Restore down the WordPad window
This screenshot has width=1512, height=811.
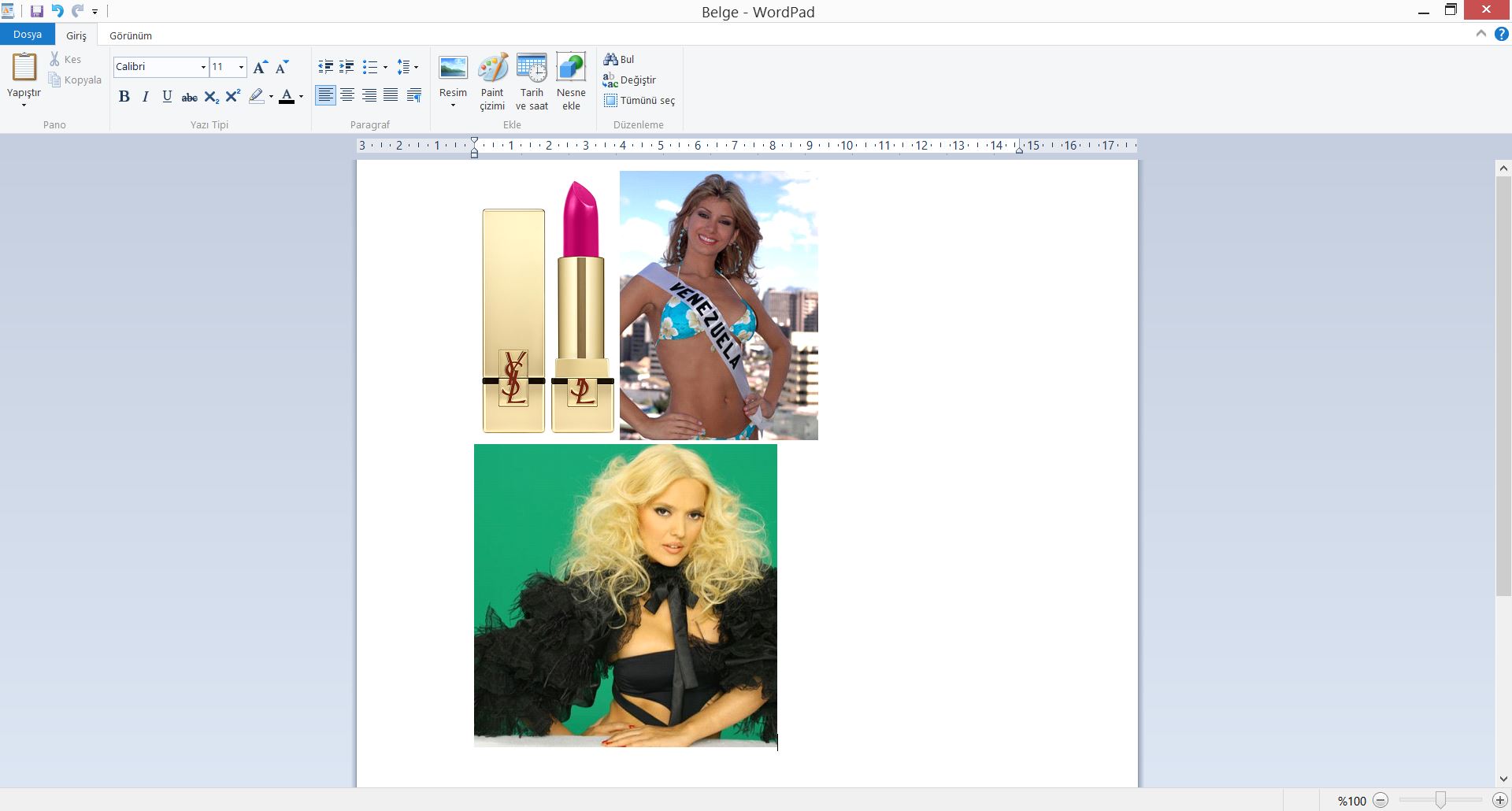pyautogui.click(x=1451, y=10)
